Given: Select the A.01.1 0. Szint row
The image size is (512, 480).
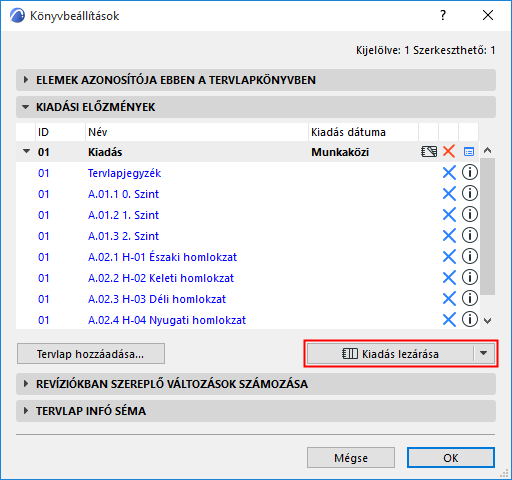Looking at the screenshot, I should pyautogui.click(x=247, y=194).
